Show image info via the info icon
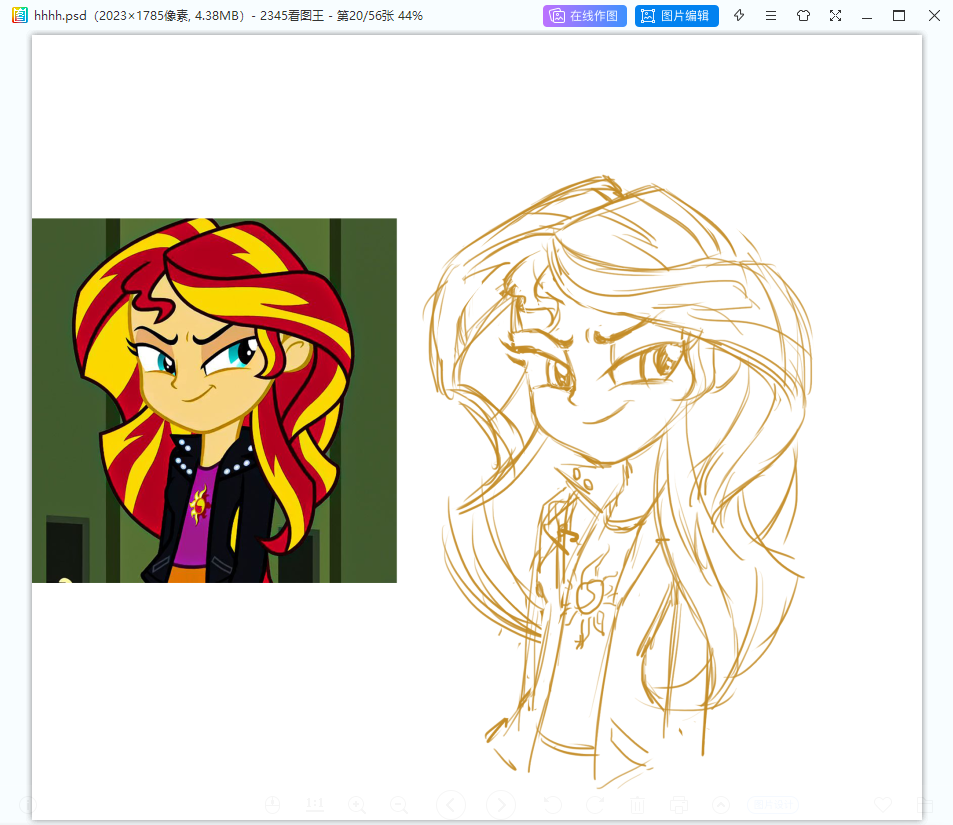Viewport: 953px width, 825px height. (28, 806)
